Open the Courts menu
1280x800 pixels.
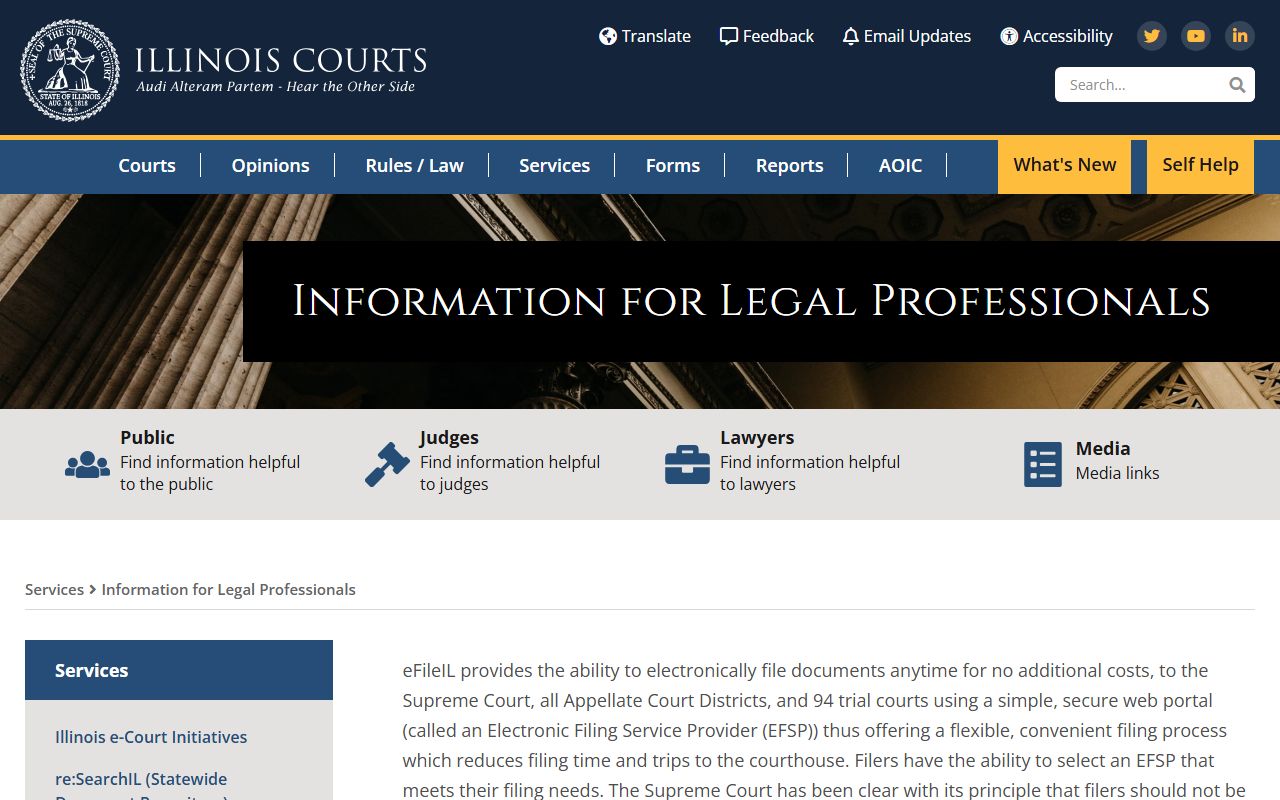pyautogui.click(x=147, y=166)
